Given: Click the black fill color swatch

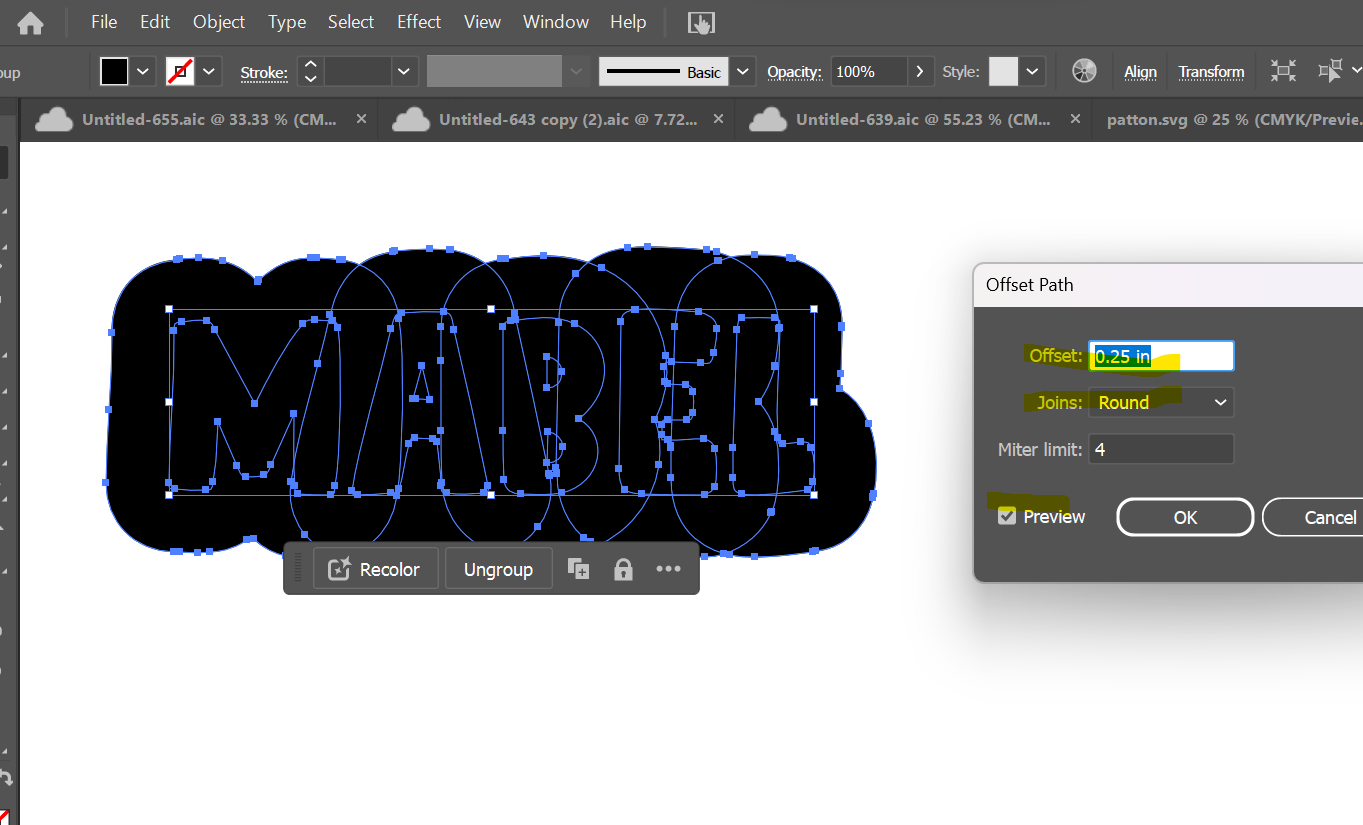Looking at the screenshot, I should tap(114, 71).
